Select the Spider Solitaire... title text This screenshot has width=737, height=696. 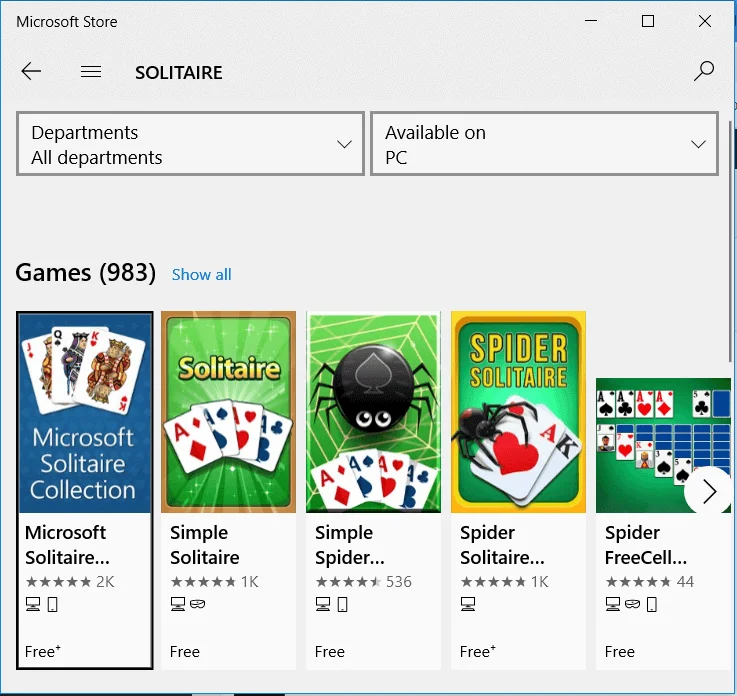(x=502, y=545)
